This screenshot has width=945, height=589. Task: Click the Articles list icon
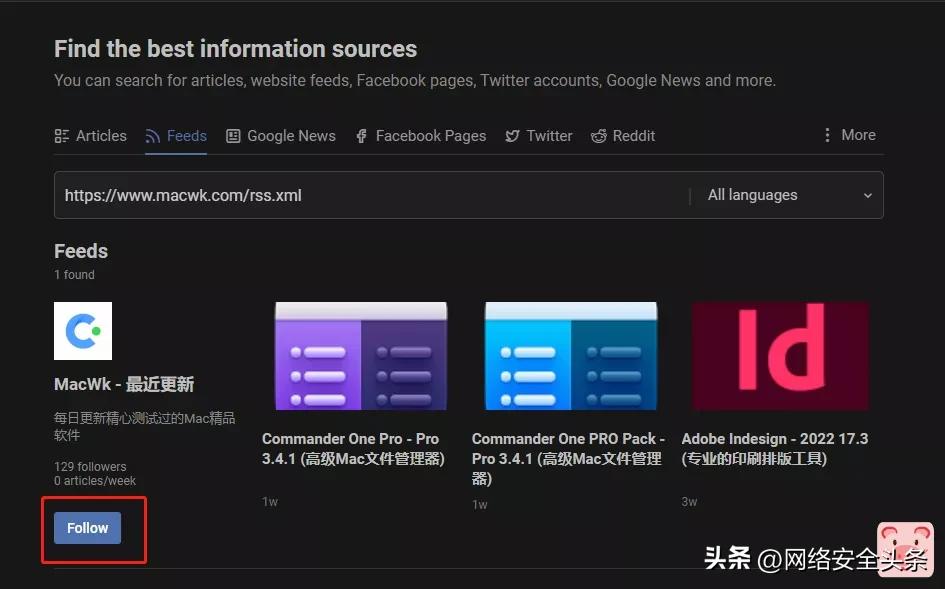[x=62, y=135]
